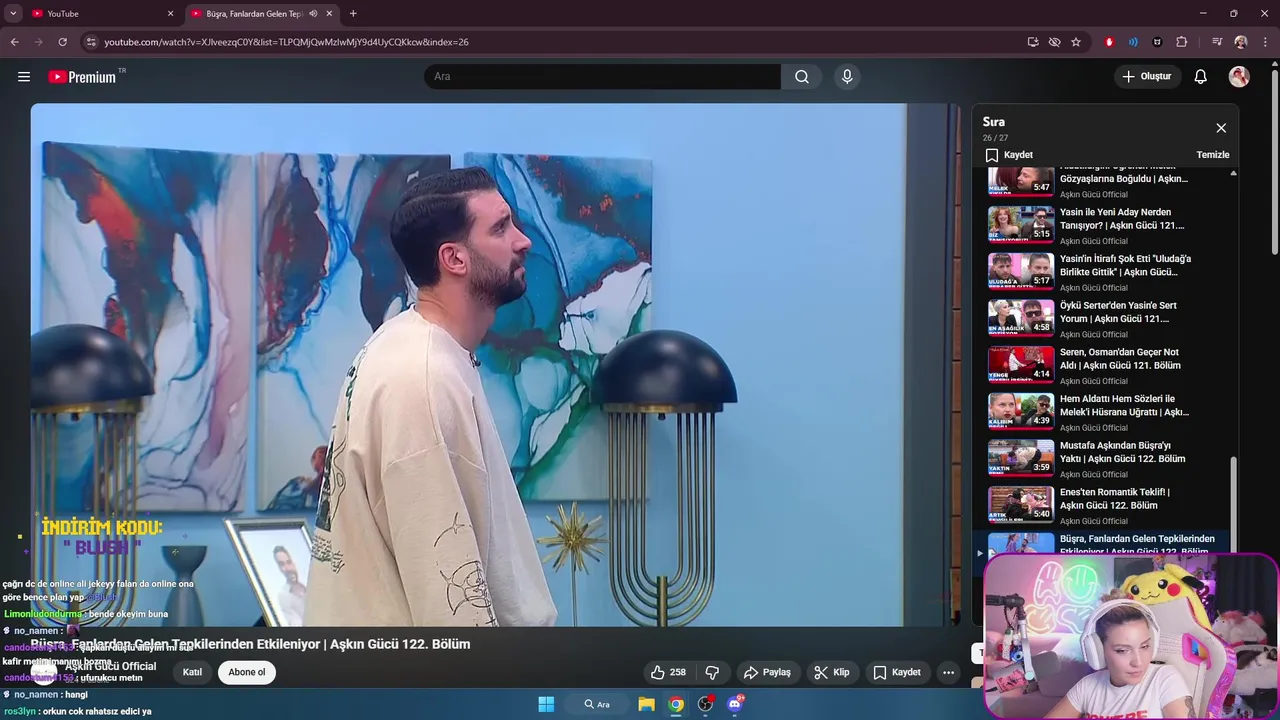Open the Extensions puzzle menu
The image size is (1280, 720).
pyautogui.click(x=1182, y=42)
